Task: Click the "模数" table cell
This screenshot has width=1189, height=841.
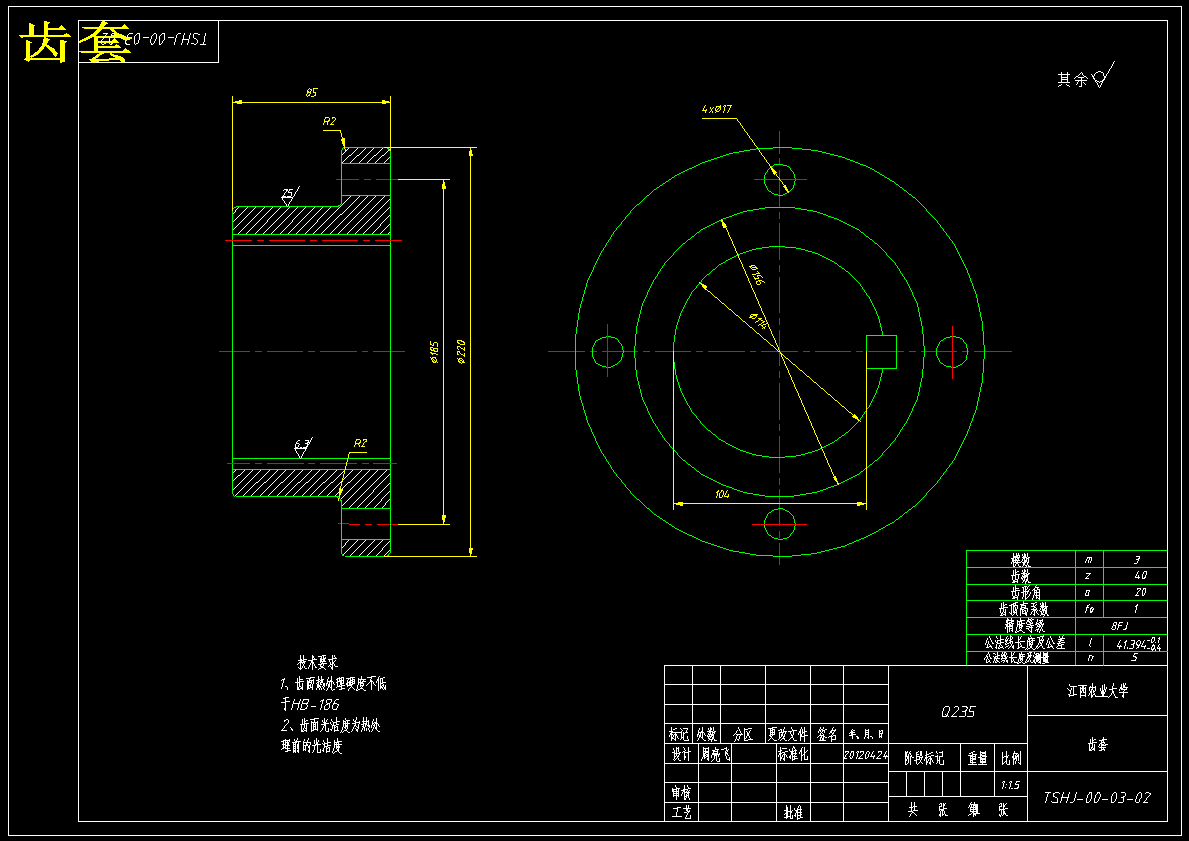Action: pos(1021,560)
